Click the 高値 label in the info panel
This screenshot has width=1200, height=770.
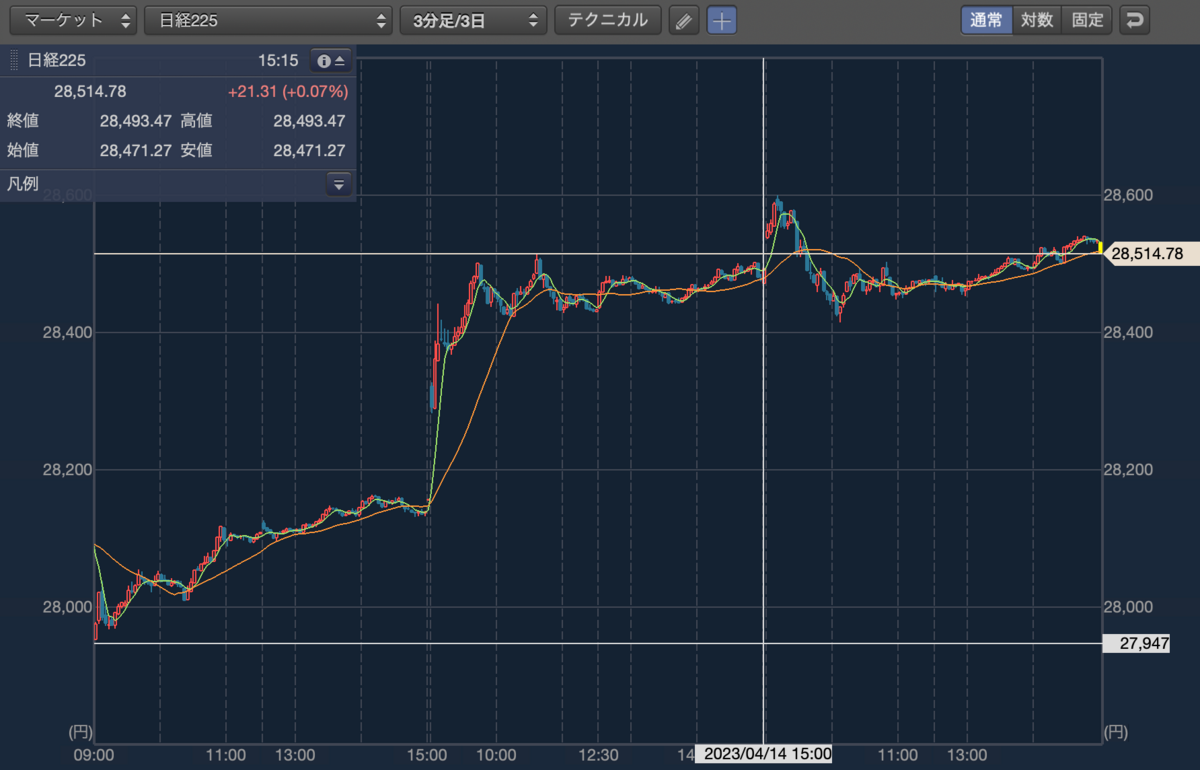[196, 121]
